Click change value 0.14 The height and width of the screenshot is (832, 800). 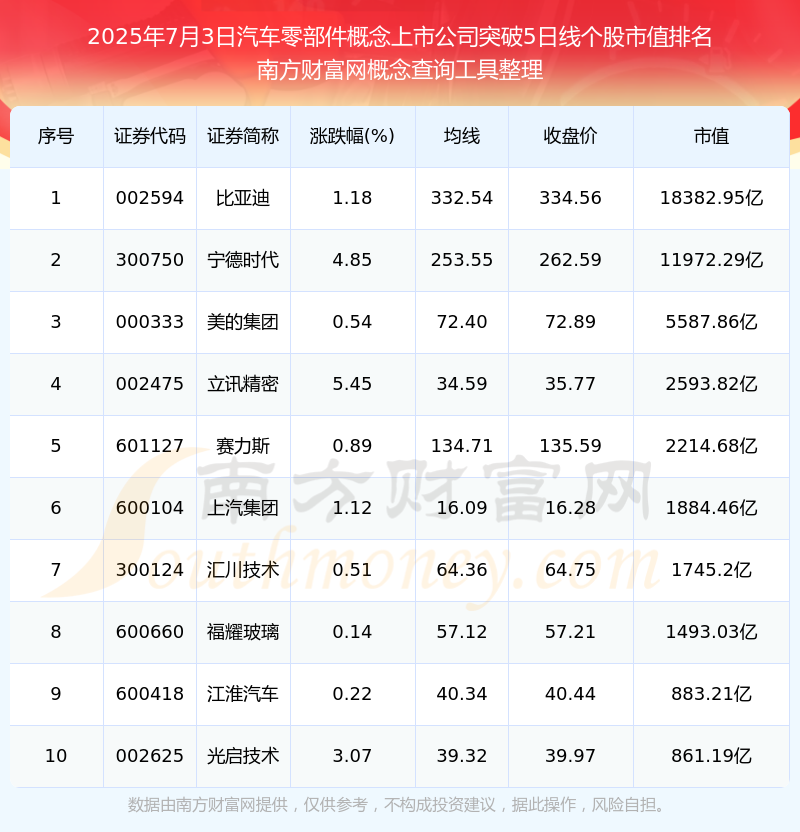[x=352, y=632]
